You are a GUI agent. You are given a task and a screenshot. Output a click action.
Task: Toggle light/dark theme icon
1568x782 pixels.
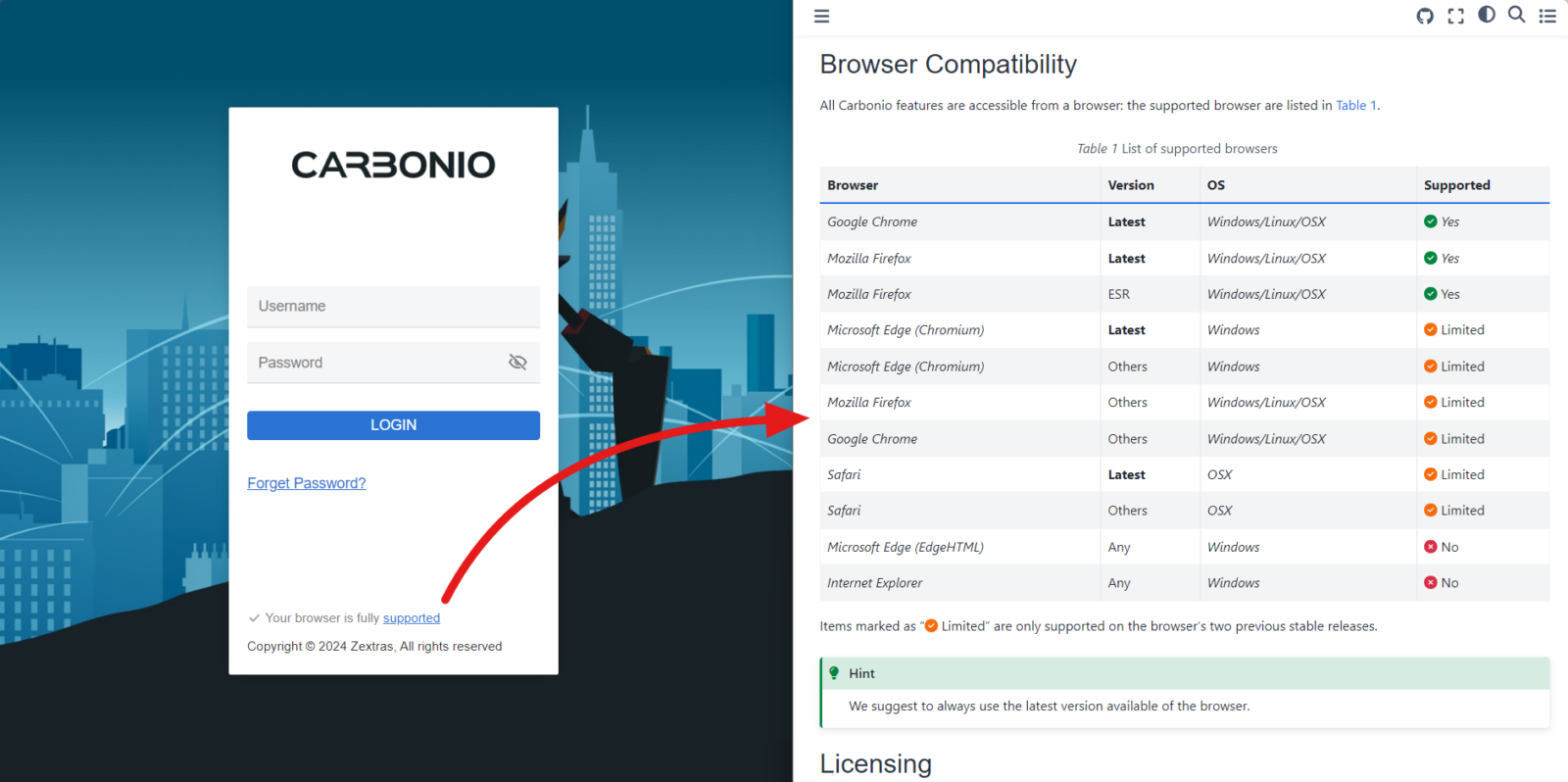(x=1487, y=15)
